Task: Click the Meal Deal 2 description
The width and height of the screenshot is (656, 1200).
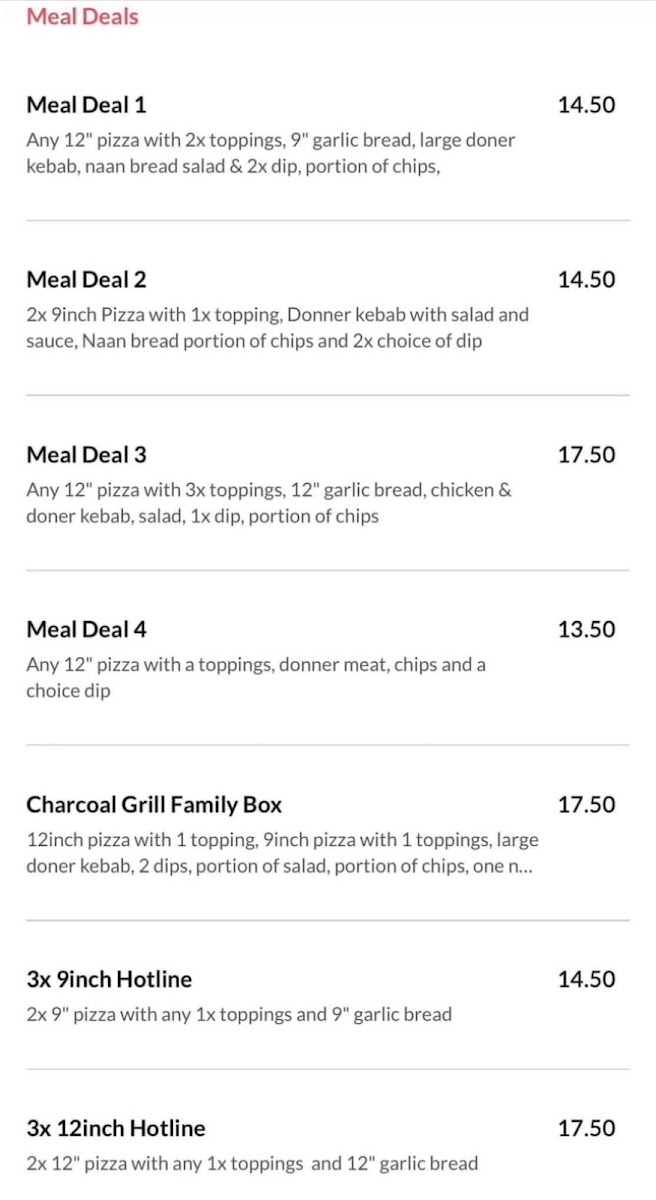Action: coord(277,328)
